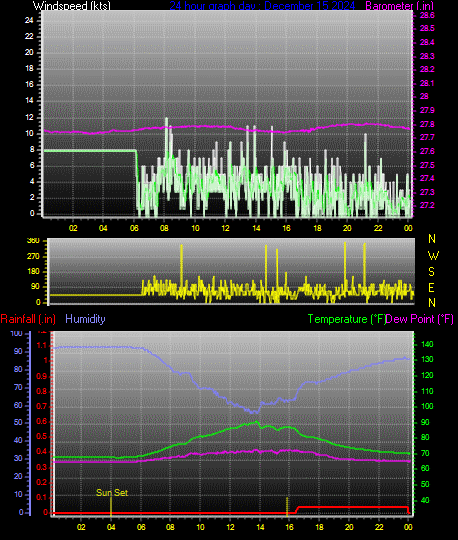Click the compass letter S
458x540 pixels.
[431, 272]
